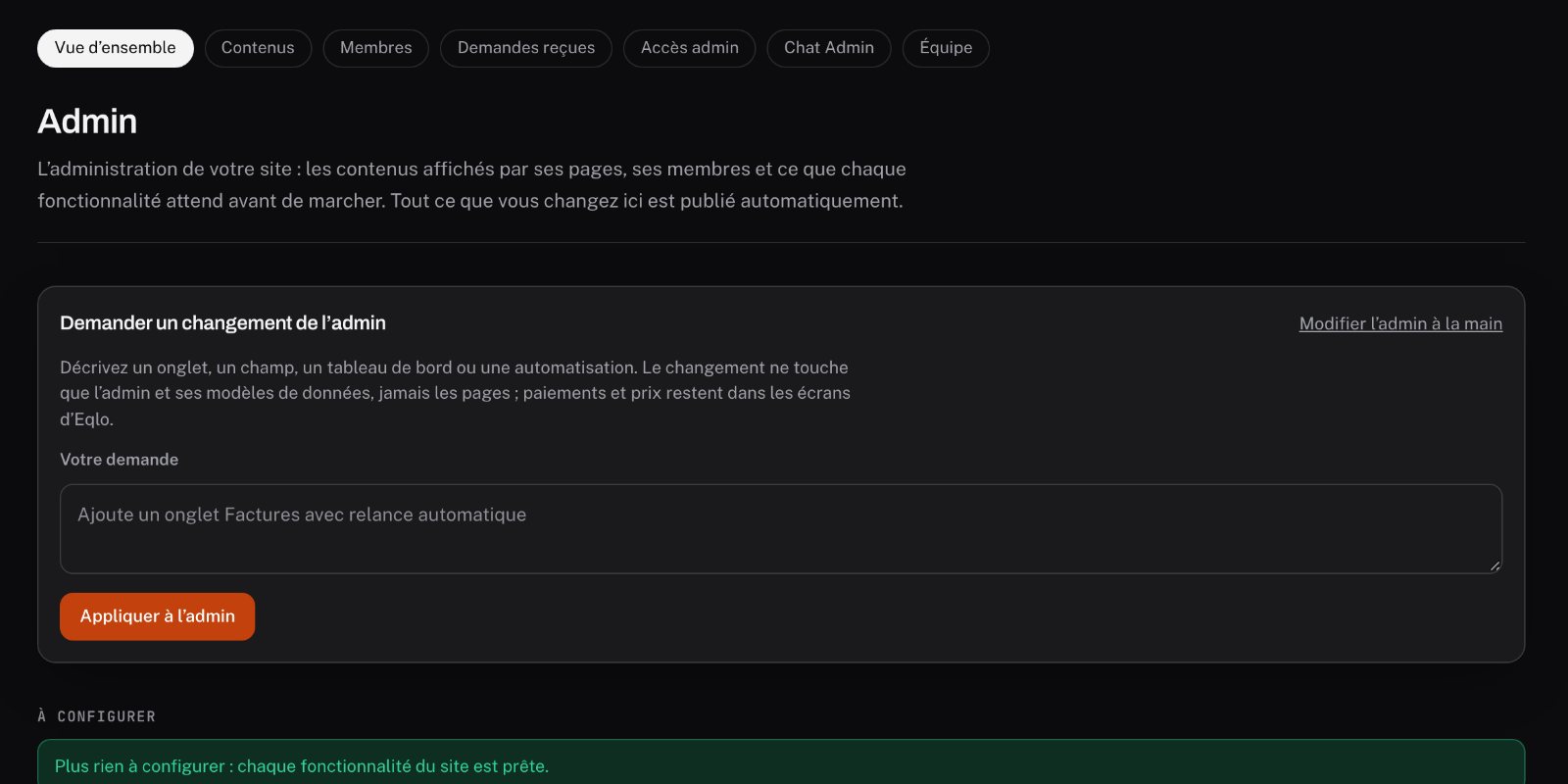This screenshot has height=784, width=1568.
Task: Select the Vue d'ensemble tab
Action: [116, 48]
